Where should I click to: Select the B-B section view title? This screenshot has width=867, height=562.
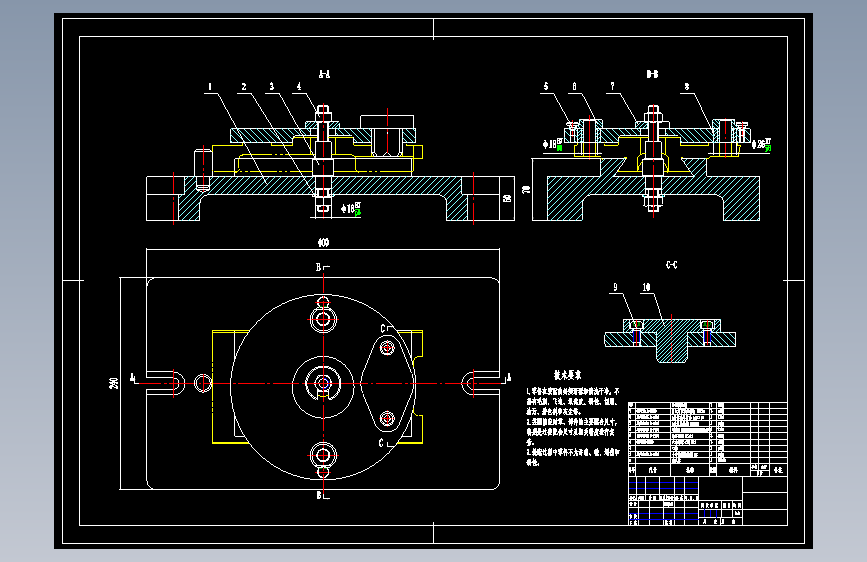652,74
